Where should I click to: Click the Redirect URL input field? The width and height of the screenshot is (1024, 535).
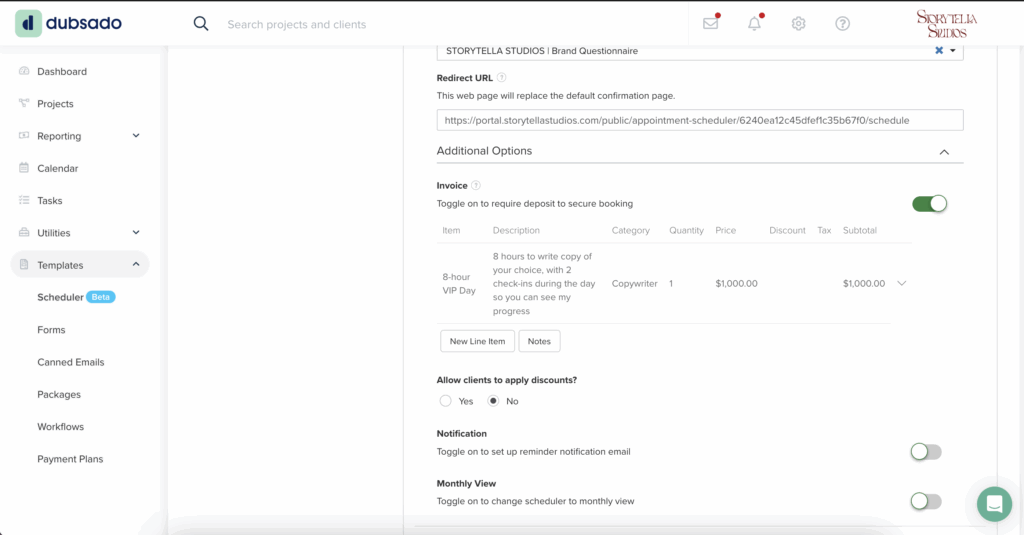pyautogui.click(x=699, y=120)
